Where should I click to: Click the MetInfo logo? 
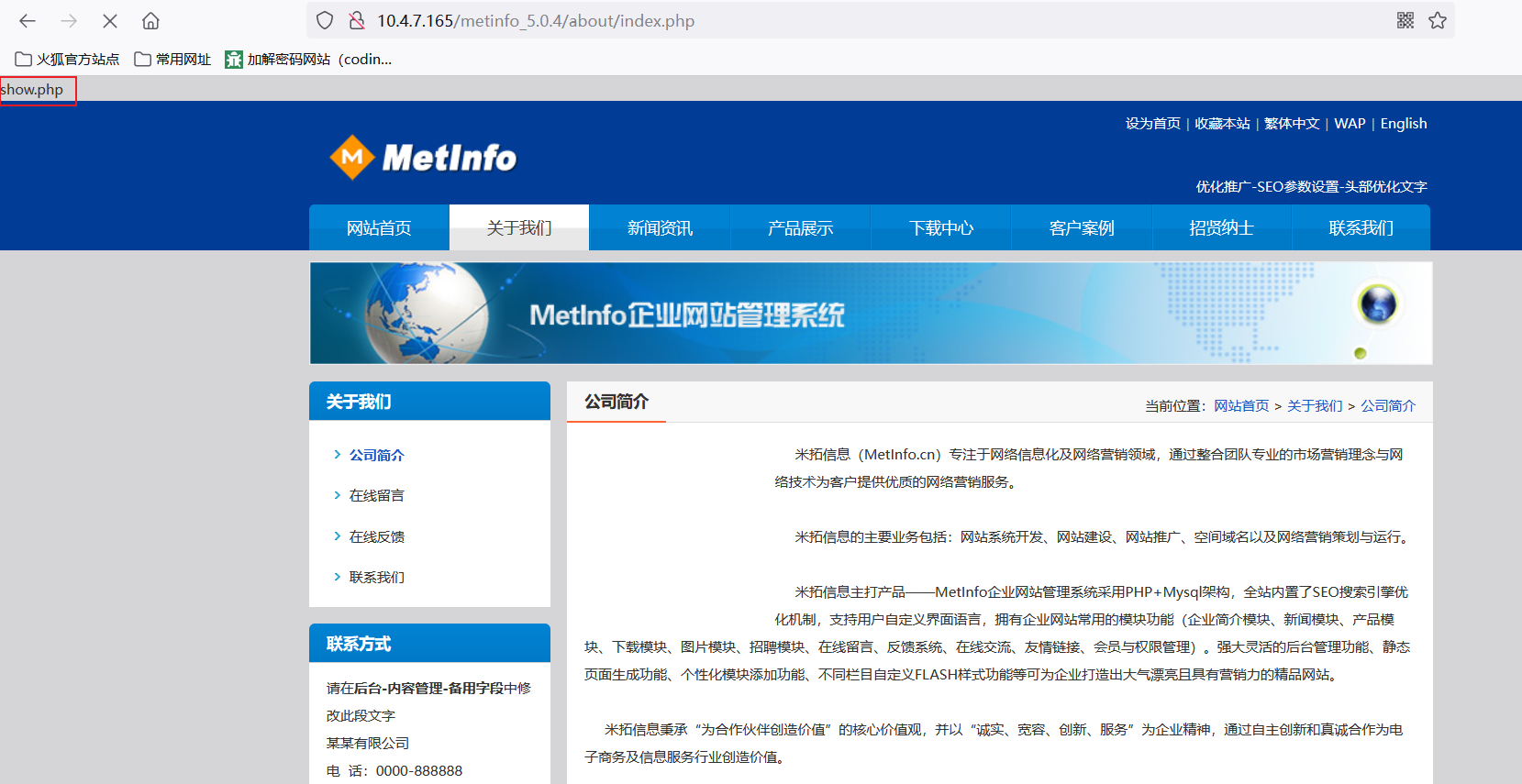pos(423,158)
